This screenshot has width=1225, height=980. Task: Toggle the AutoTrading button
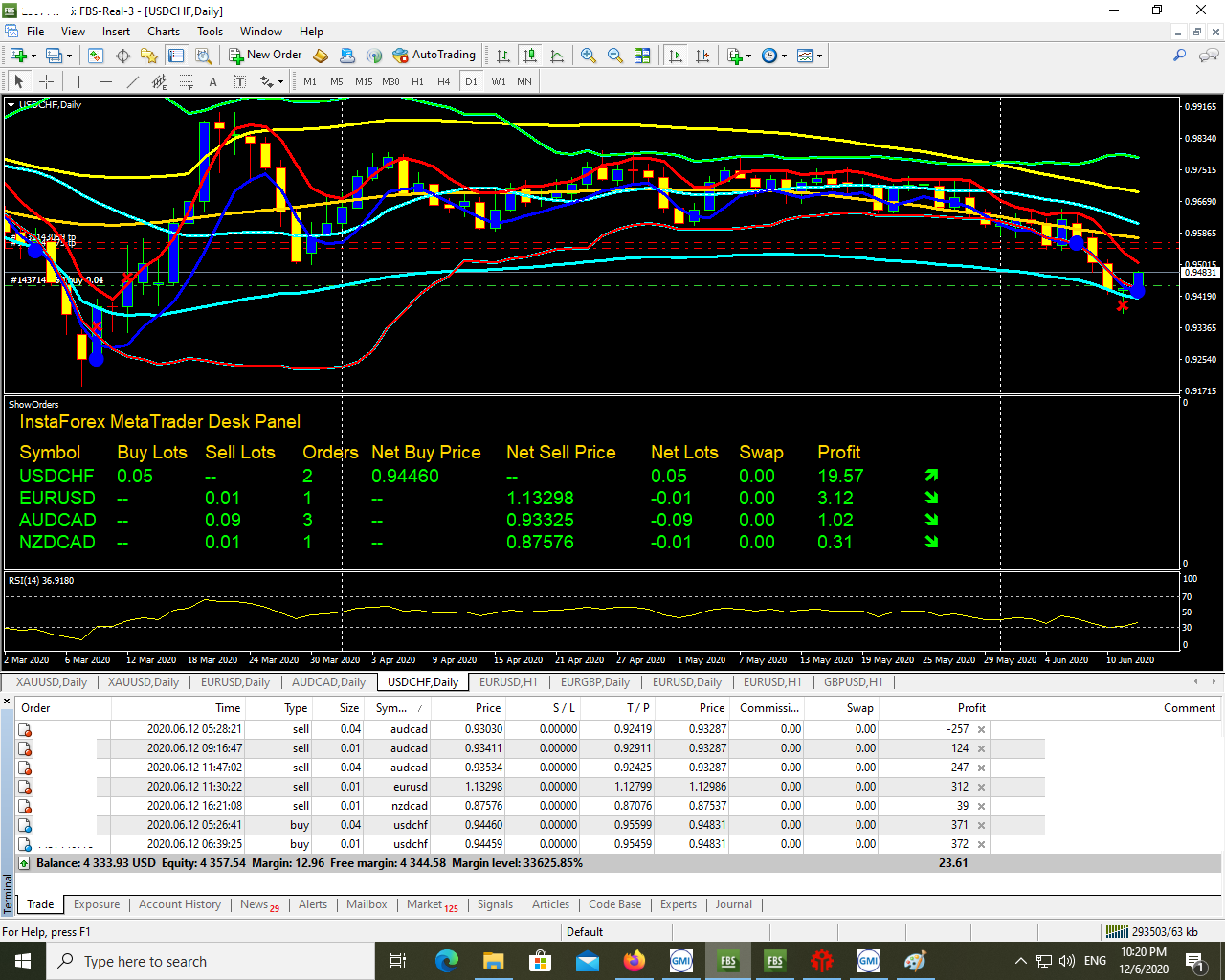coord(434,56)
